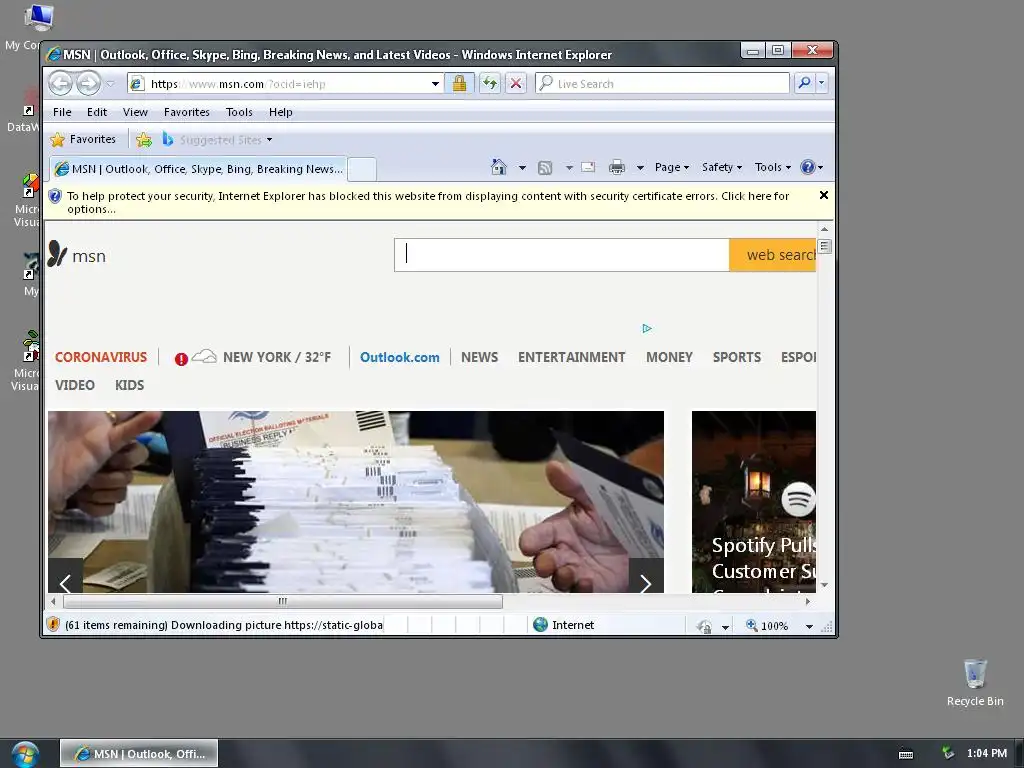This screenshot has width=1024, height=768.
Task: Click the IE Forward navigation button
Action: point(89,83)
